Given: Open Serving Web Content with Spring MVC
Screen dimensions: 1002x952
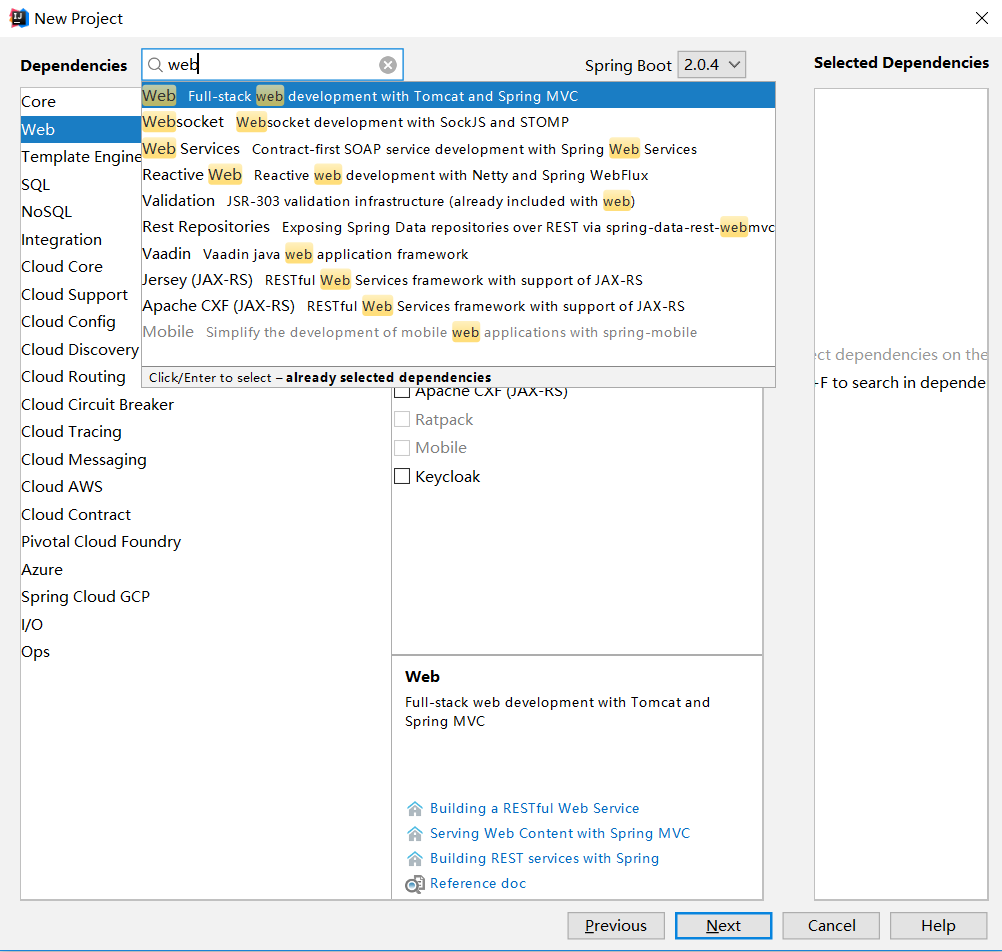Looking at the screenshot, I should (x=560, y=834).
